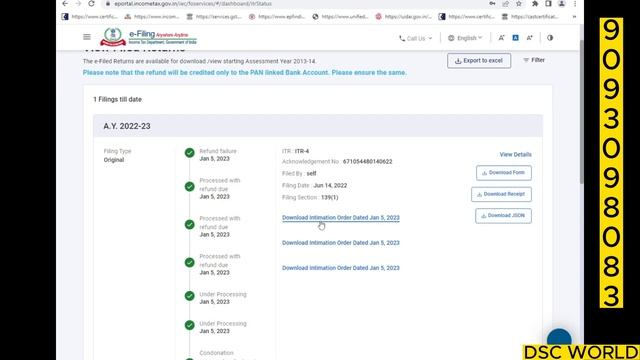Decrease font size with A- icon
This screenshot has width=640, height=360.
[x=501, y=38]
